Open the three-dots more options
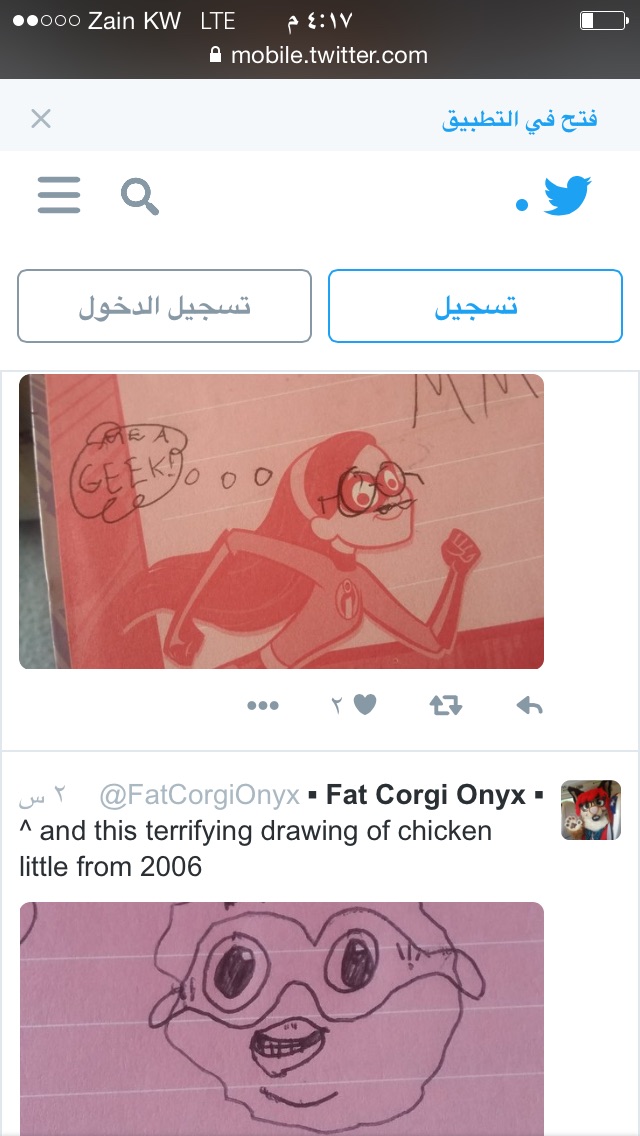 (x=262, y=706)
